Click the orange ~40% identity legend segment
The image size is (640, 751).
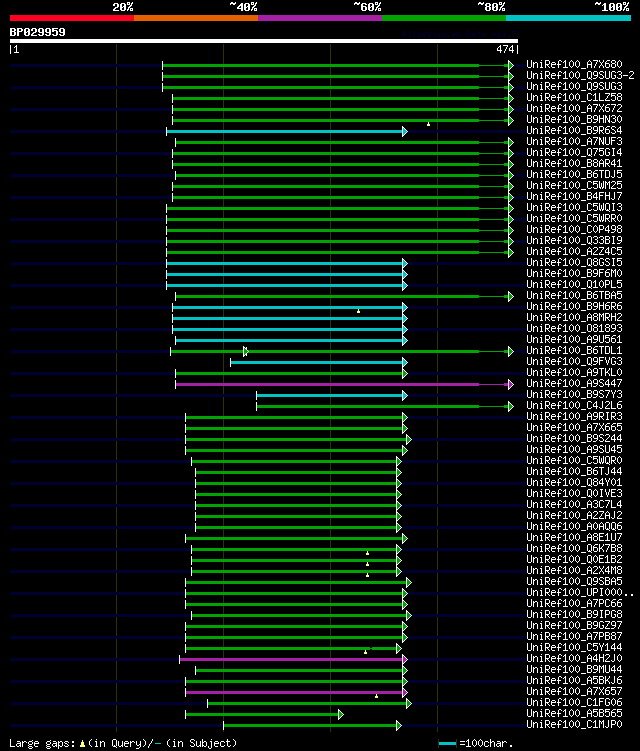196,18
